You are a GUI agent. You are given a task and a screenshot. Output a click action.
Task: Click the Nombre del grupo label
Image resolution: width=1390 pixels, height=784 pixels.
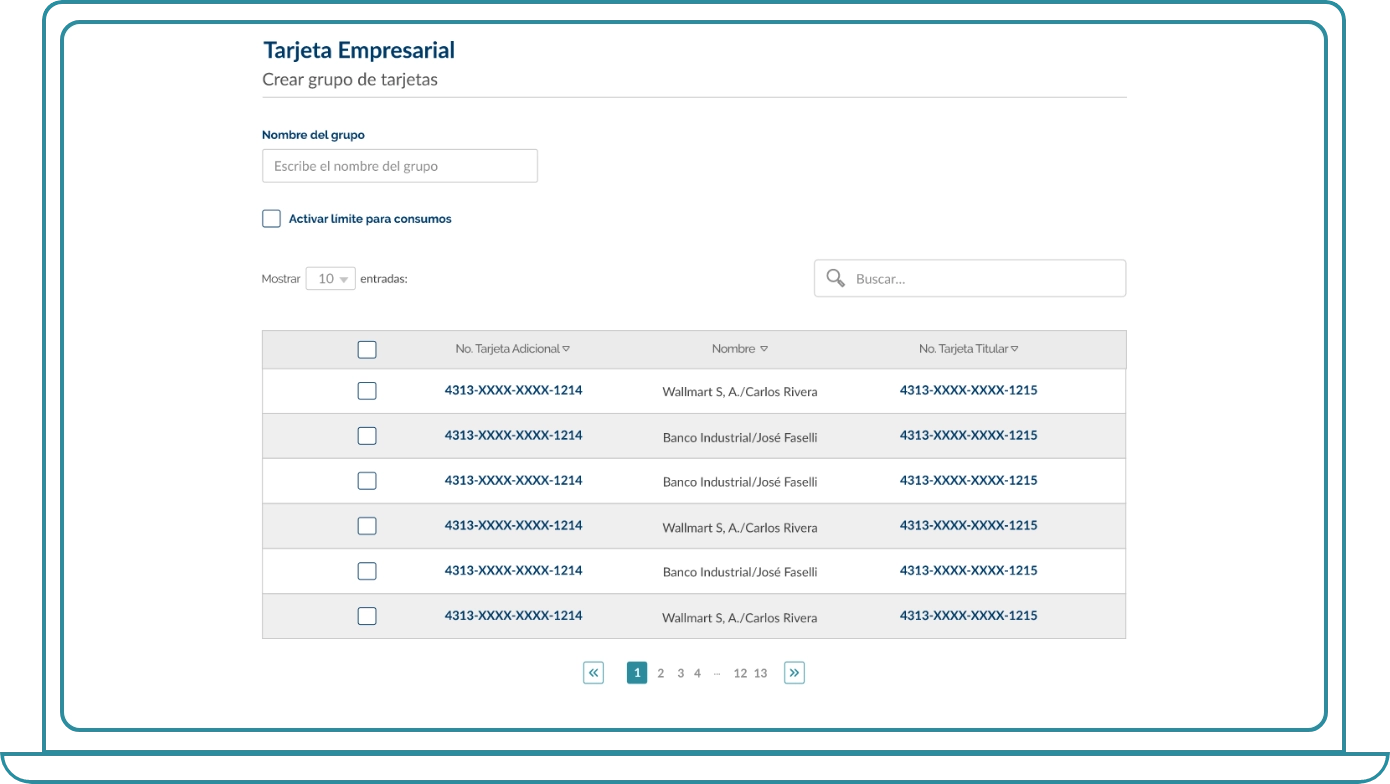coord(314,135)
